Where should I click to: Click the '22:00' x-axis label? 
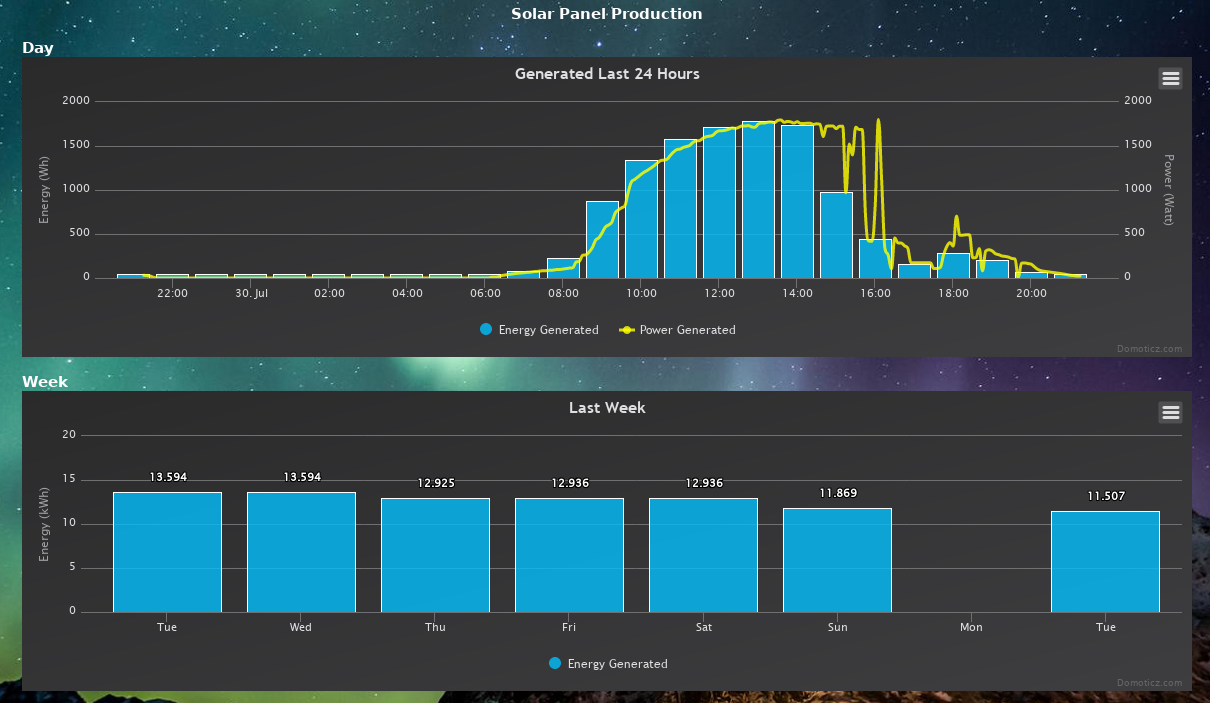(173, 293)
